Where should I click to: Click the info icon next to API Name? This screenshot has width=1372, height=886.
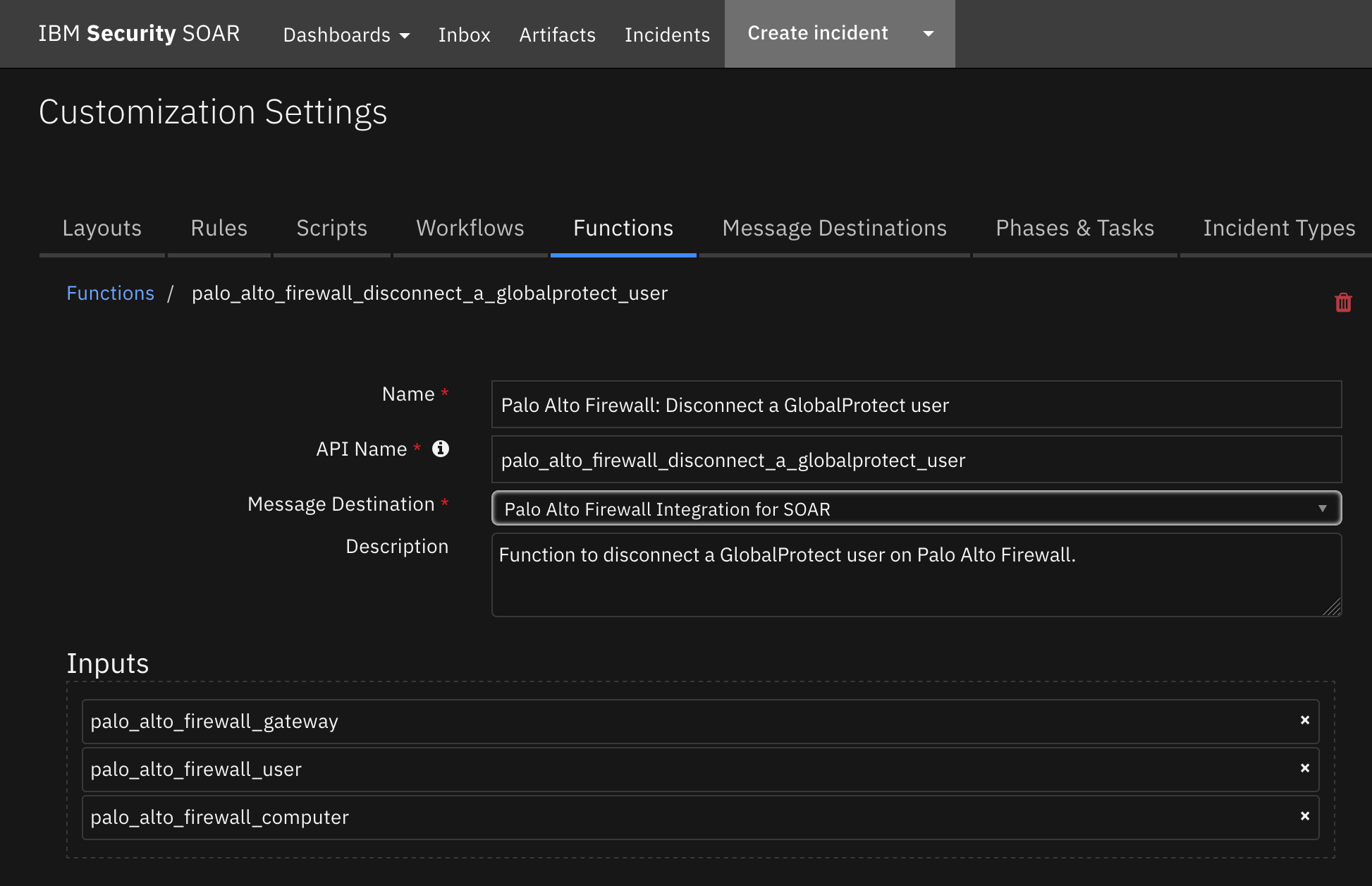pos(441,449)
